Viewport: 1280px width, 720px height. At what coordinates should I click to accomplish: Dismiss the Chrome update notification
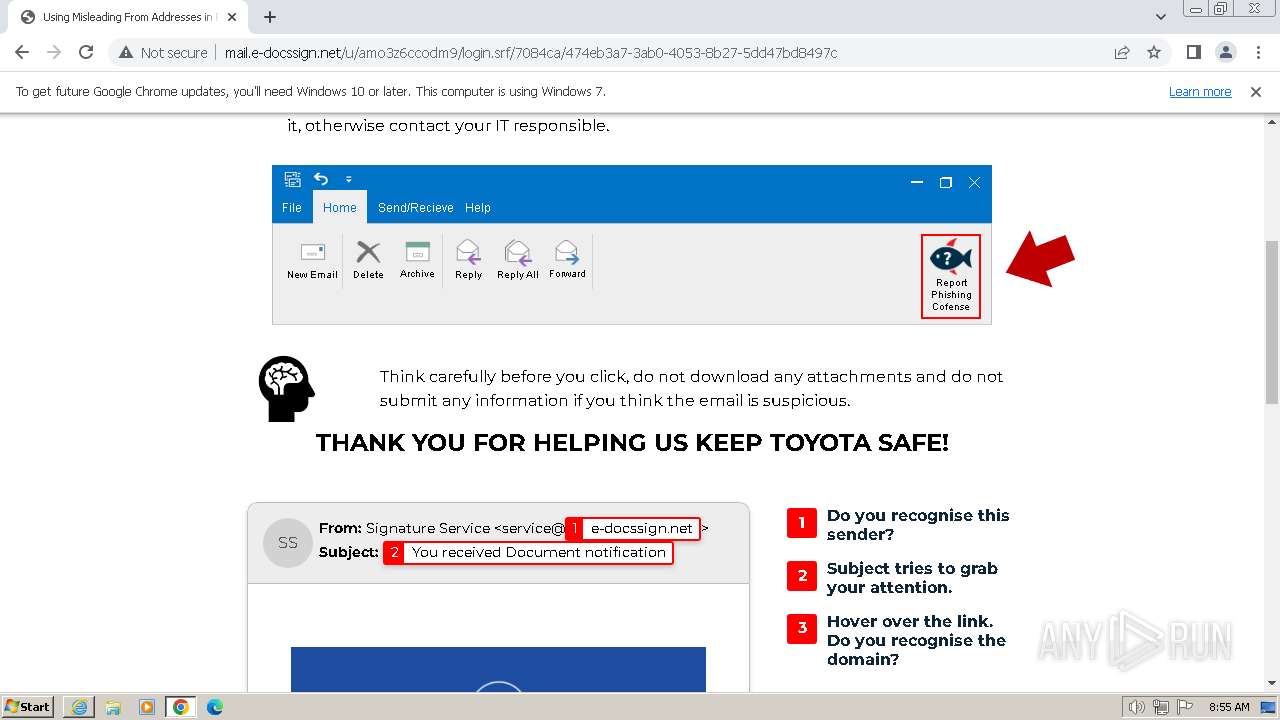pyautogui.click(x=1256, y=91)
